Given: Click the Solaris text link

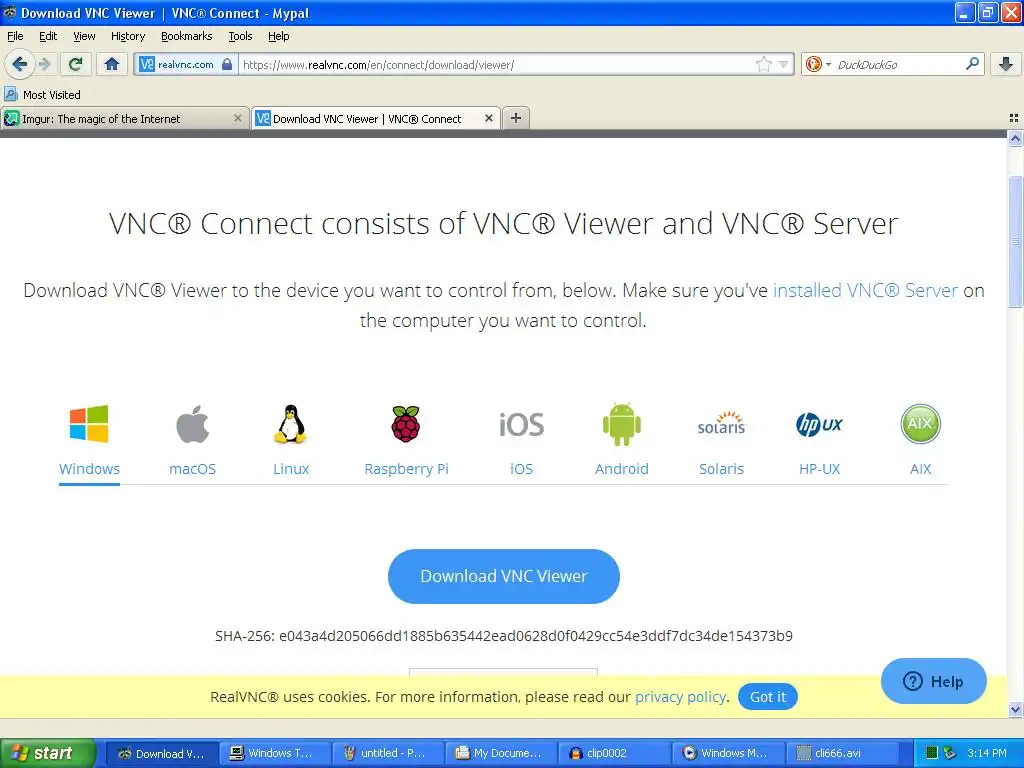Looking at the screenshot, I should 722,469.
